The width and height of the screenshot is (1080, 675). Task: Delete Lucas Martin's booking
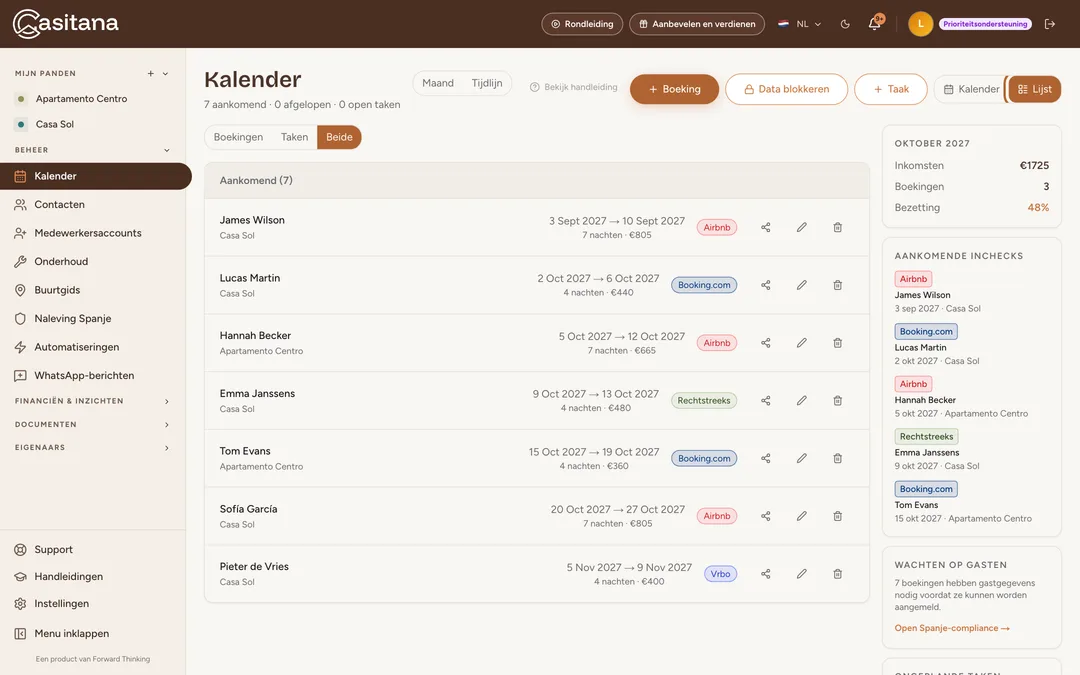pyautogui.click(x=838, y=285)
